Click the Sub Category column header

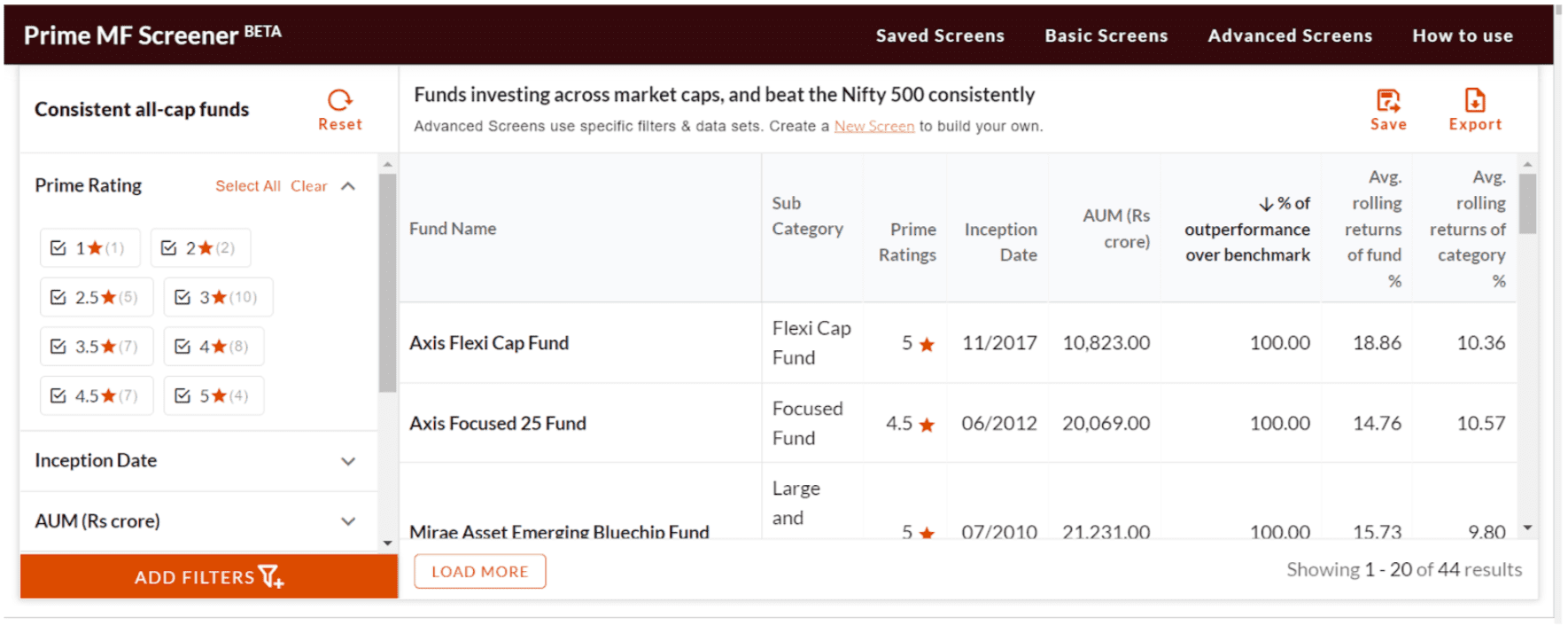(807, 215)
